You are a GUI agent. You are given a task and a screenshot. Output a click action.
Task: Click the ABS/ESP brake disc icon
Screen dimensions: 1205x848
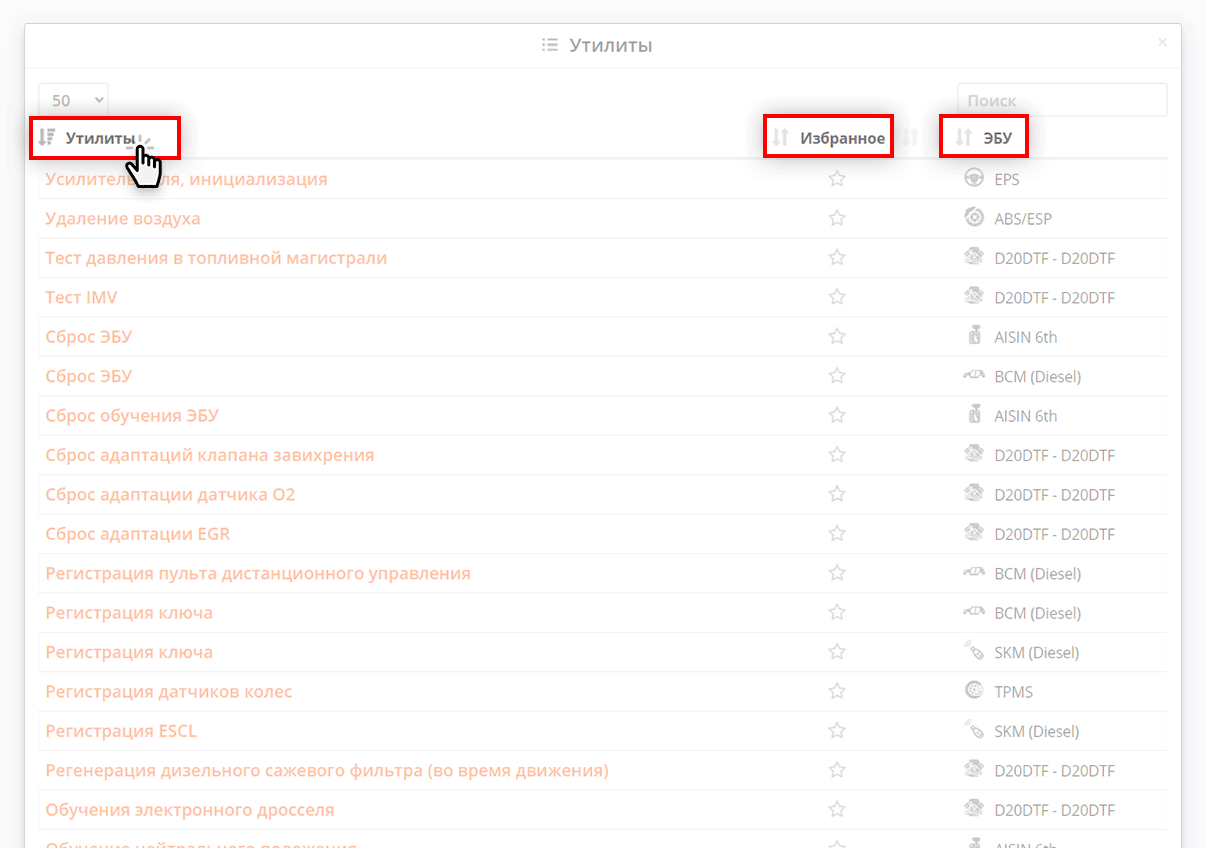point(973,218)
